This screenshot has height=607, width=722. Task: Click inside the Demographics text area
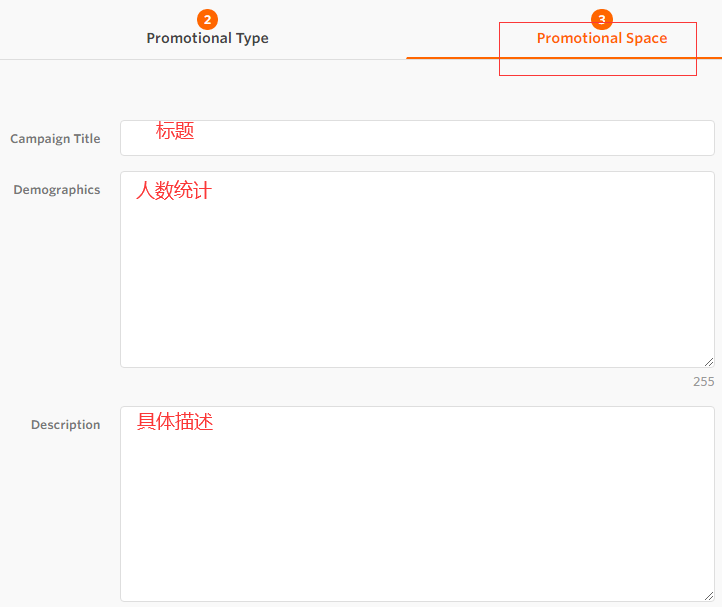coord(417,280)
